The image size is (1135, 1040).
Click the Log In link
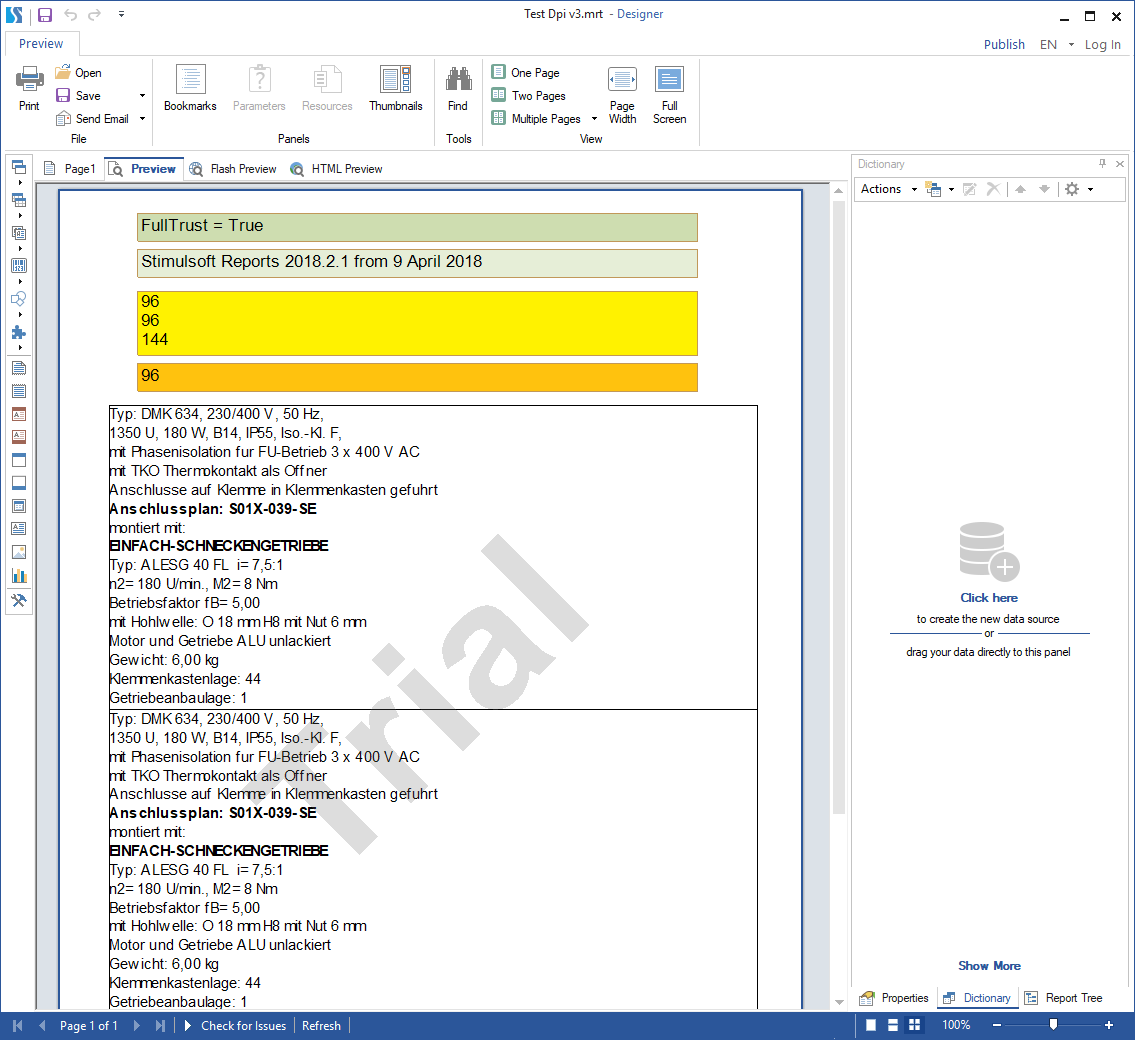[1102, 44]
